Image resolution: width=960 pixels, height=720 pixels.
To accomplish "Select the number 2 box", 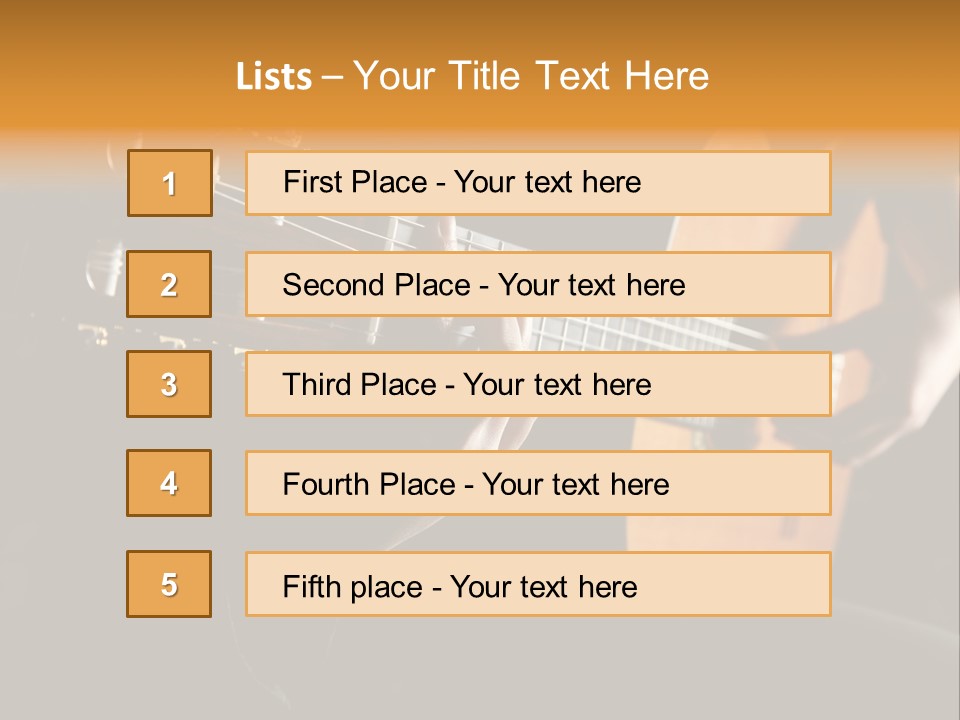I will click(x=169, y=284).
